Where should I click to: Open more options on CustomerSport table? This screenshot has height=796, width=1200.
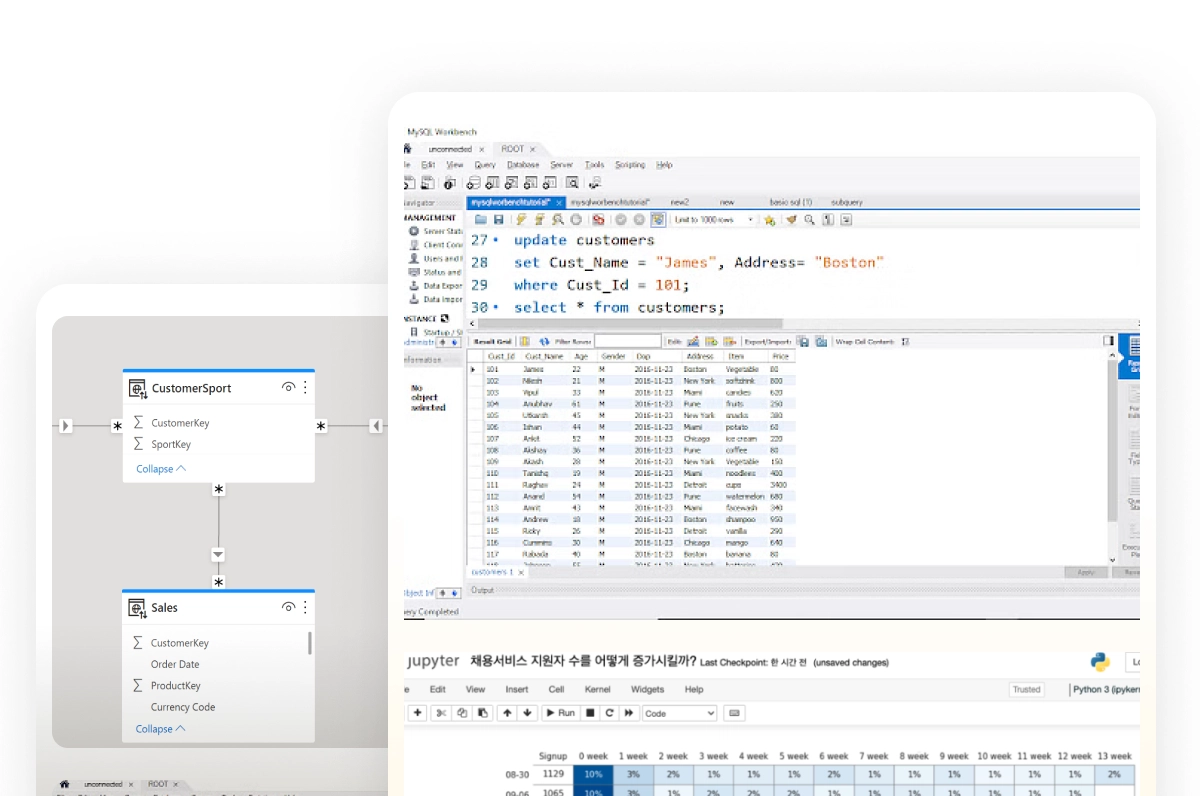(305, 387)
